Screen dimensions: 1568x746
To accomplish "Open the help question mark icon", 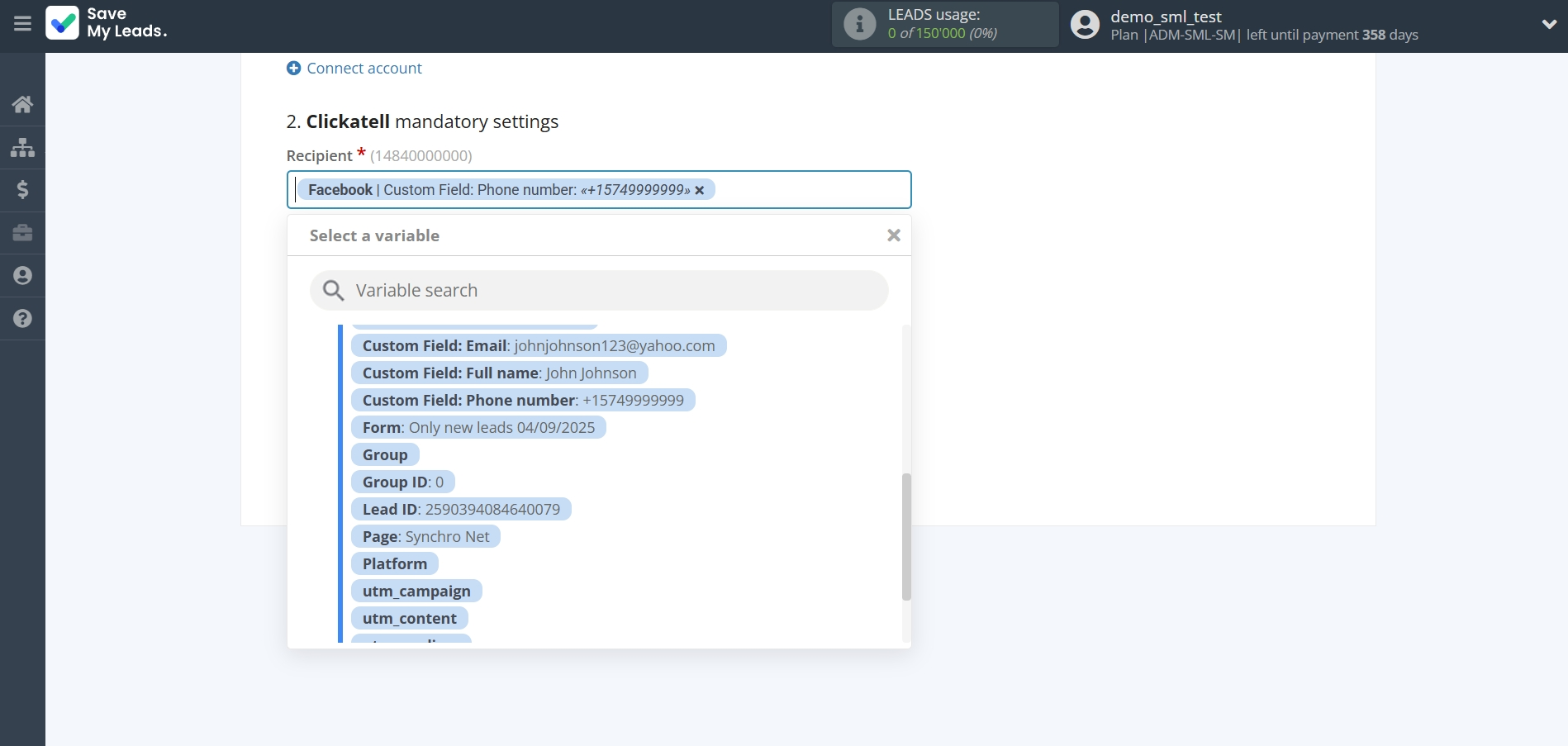I will click(22, 319).
